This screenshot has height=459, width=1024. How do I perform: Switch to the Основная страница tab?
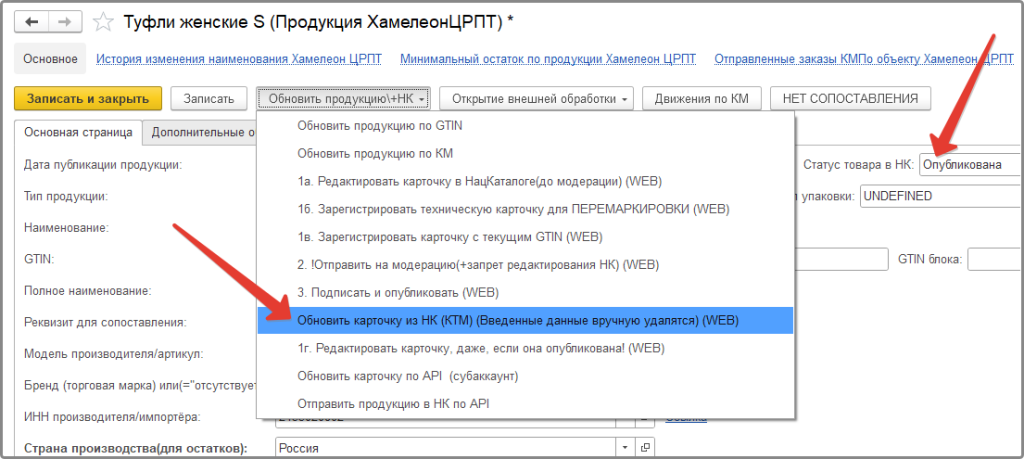click(78, 132)
